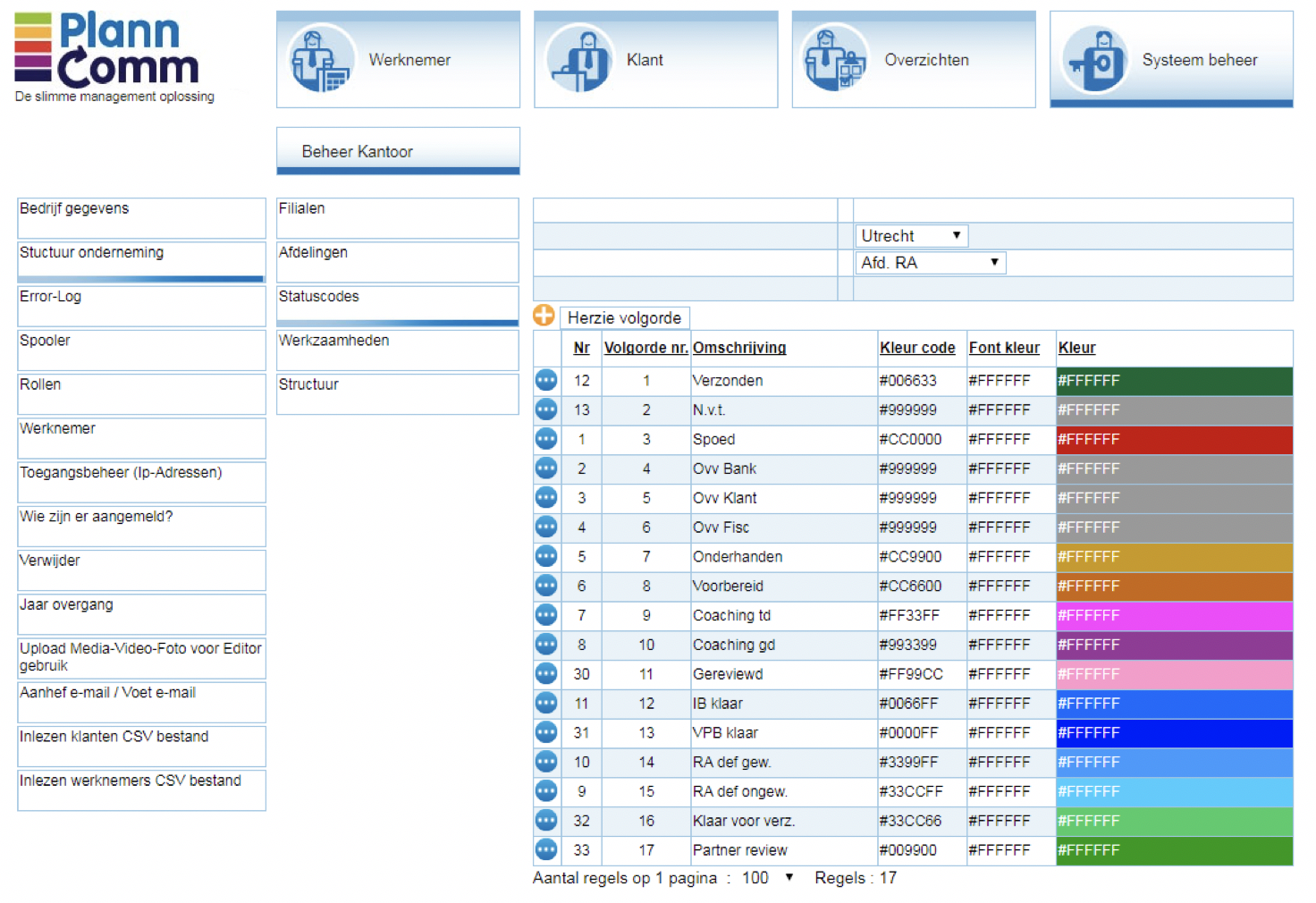The height and width of the screenshot is (903, 1316).
Task: Expand the Afd. RA department dropdown
Action: [930, 263]
